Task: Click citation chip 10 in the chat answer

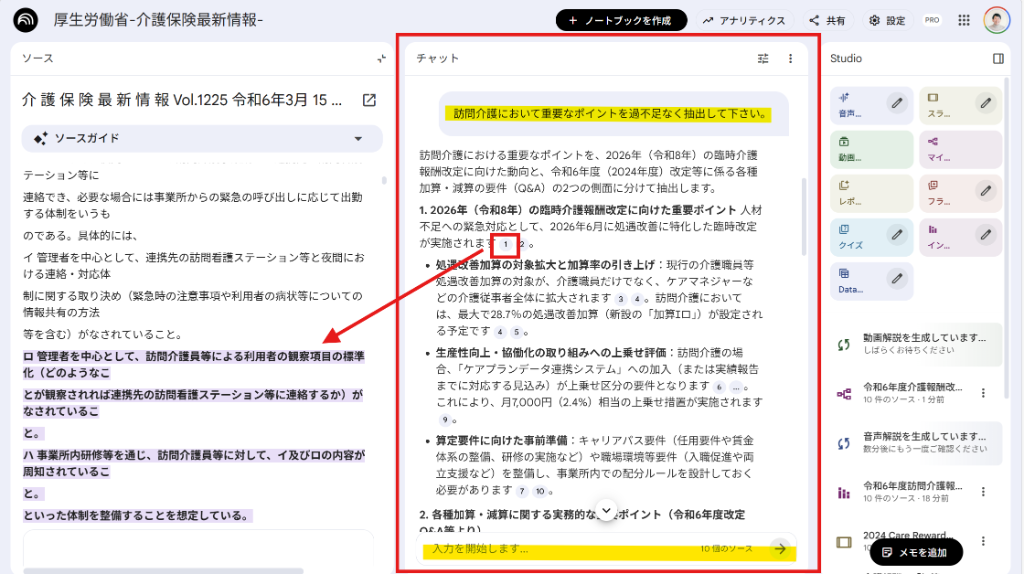Action: coord(540,491)
